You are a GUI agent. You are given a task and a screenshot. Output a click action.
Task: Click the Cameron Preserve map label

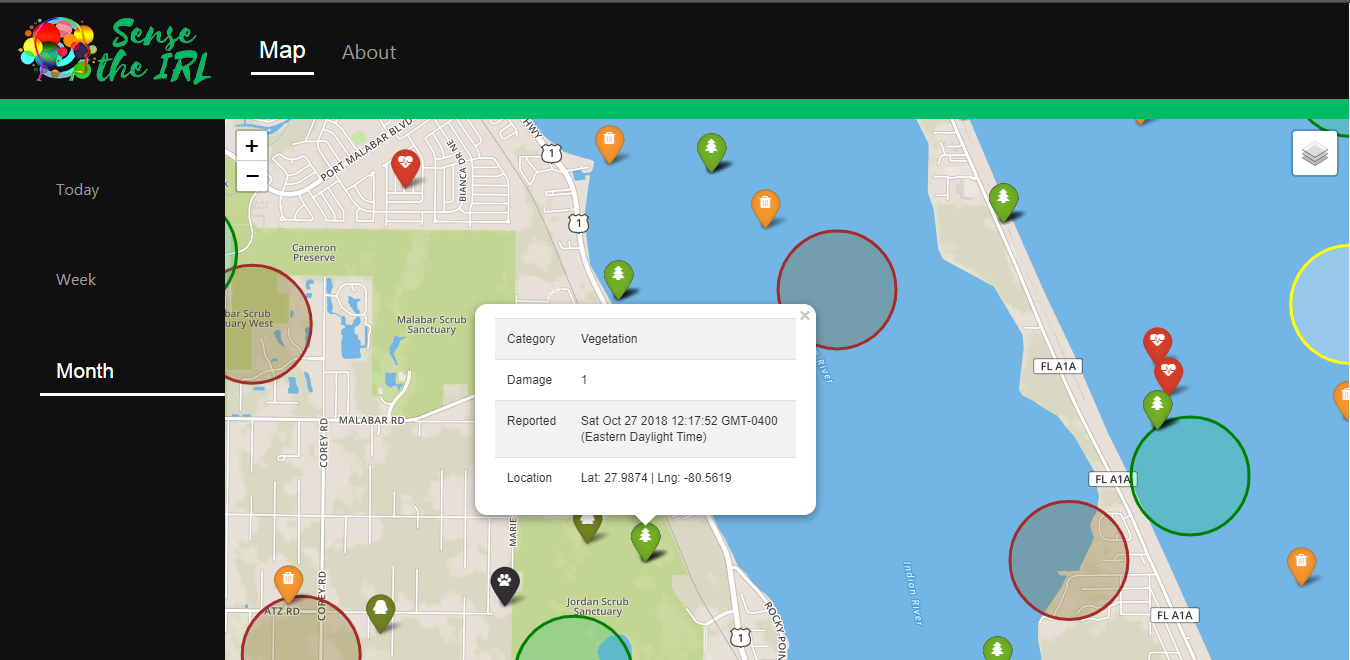[314, 252]
